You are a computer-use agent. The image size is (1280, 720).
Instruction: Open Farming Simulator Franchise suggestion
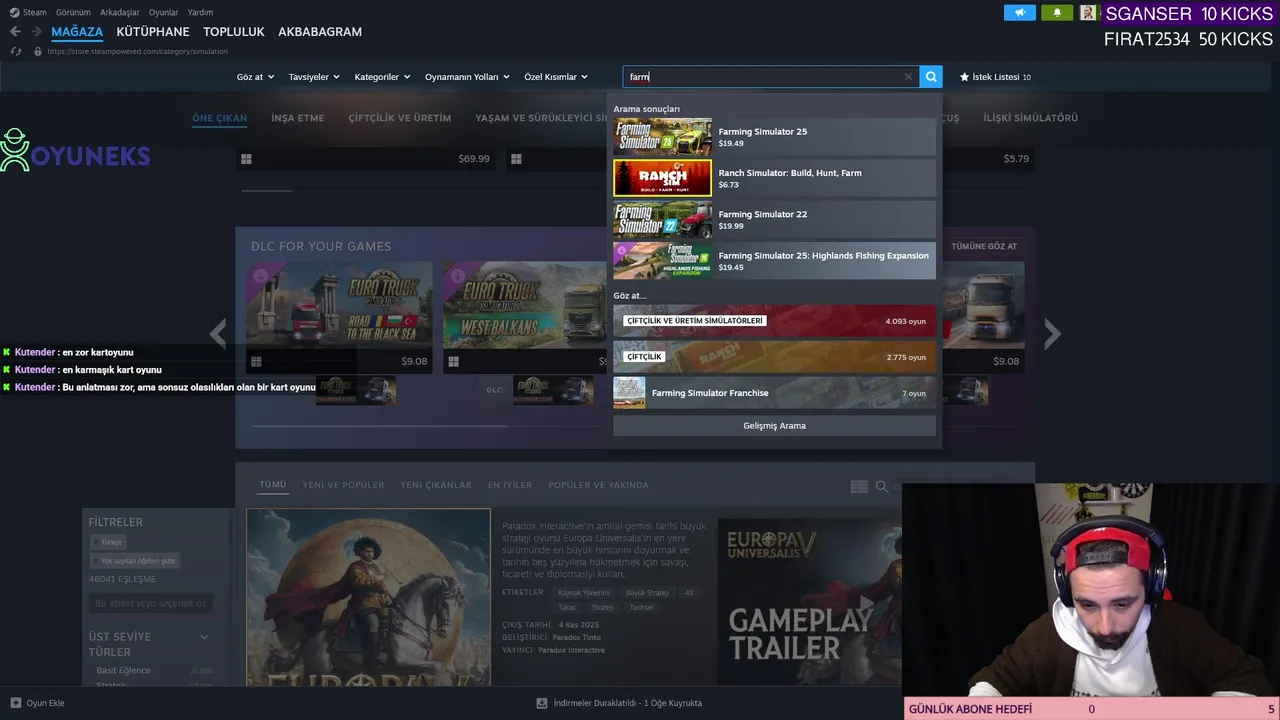(775, 393)
